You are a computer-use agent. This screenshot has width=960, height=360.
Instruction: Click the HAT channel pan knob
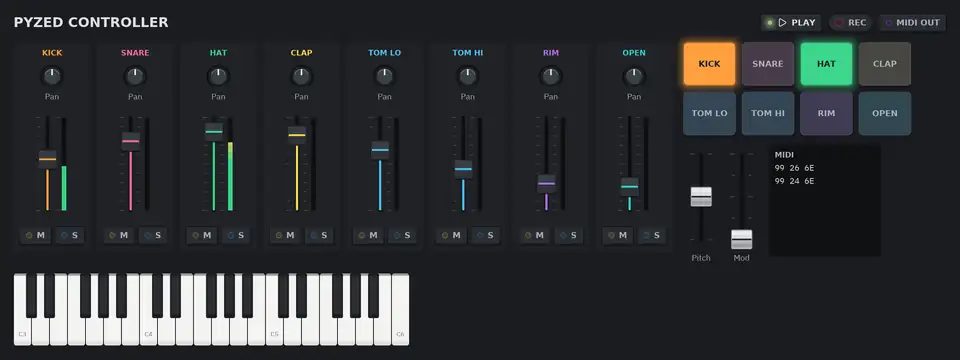pyautogui.click(x=218, y=77)
